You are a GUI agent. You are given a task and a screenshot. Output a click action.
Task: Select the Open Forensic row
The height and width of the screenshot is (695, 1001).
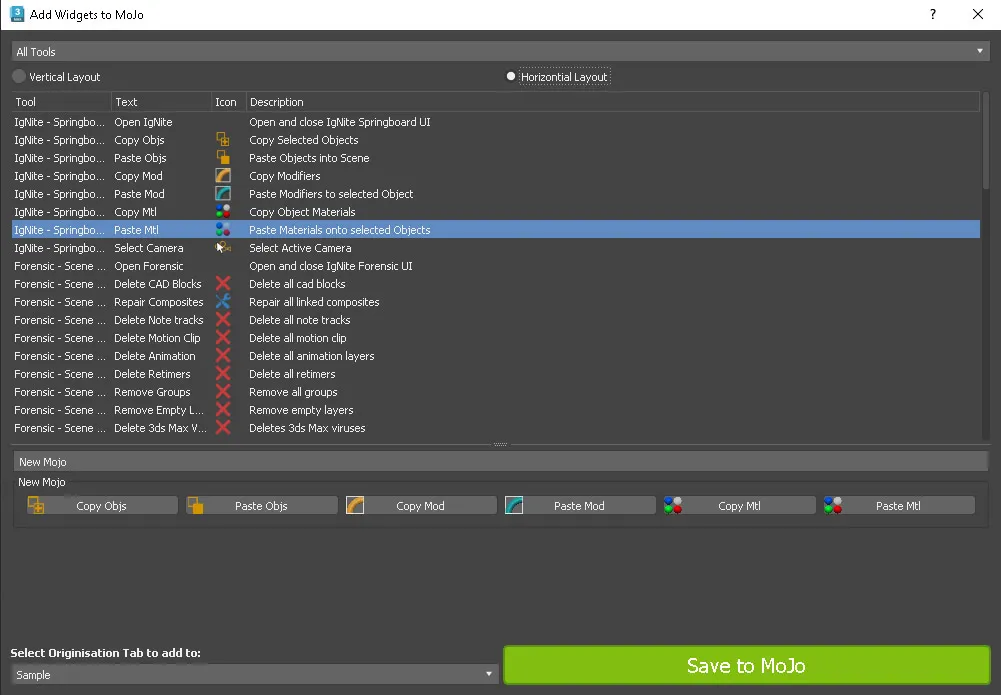pyautogui.click(x=495, y=265)
